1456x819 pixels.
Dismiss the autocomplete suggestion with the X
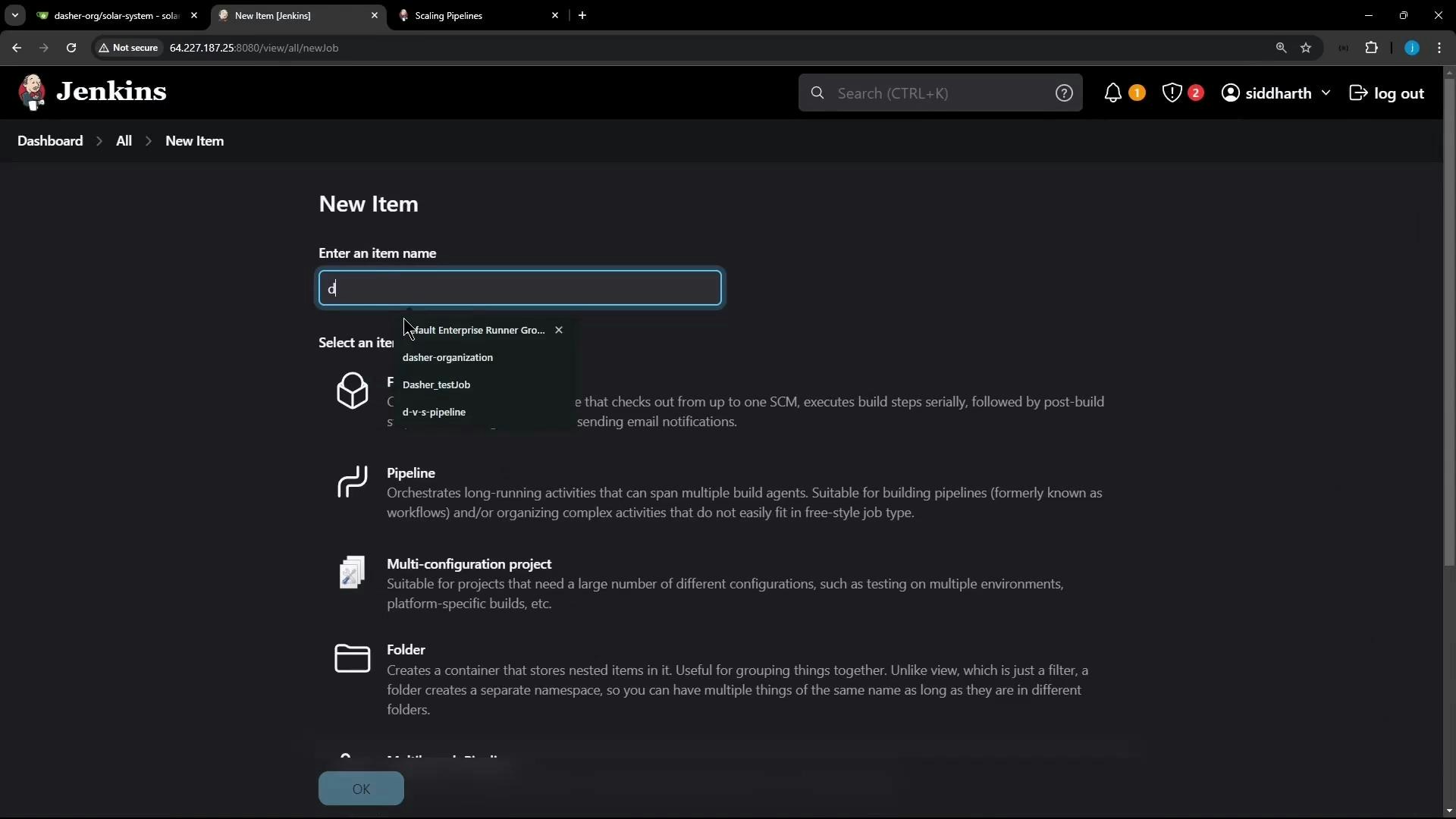(559, 330)
